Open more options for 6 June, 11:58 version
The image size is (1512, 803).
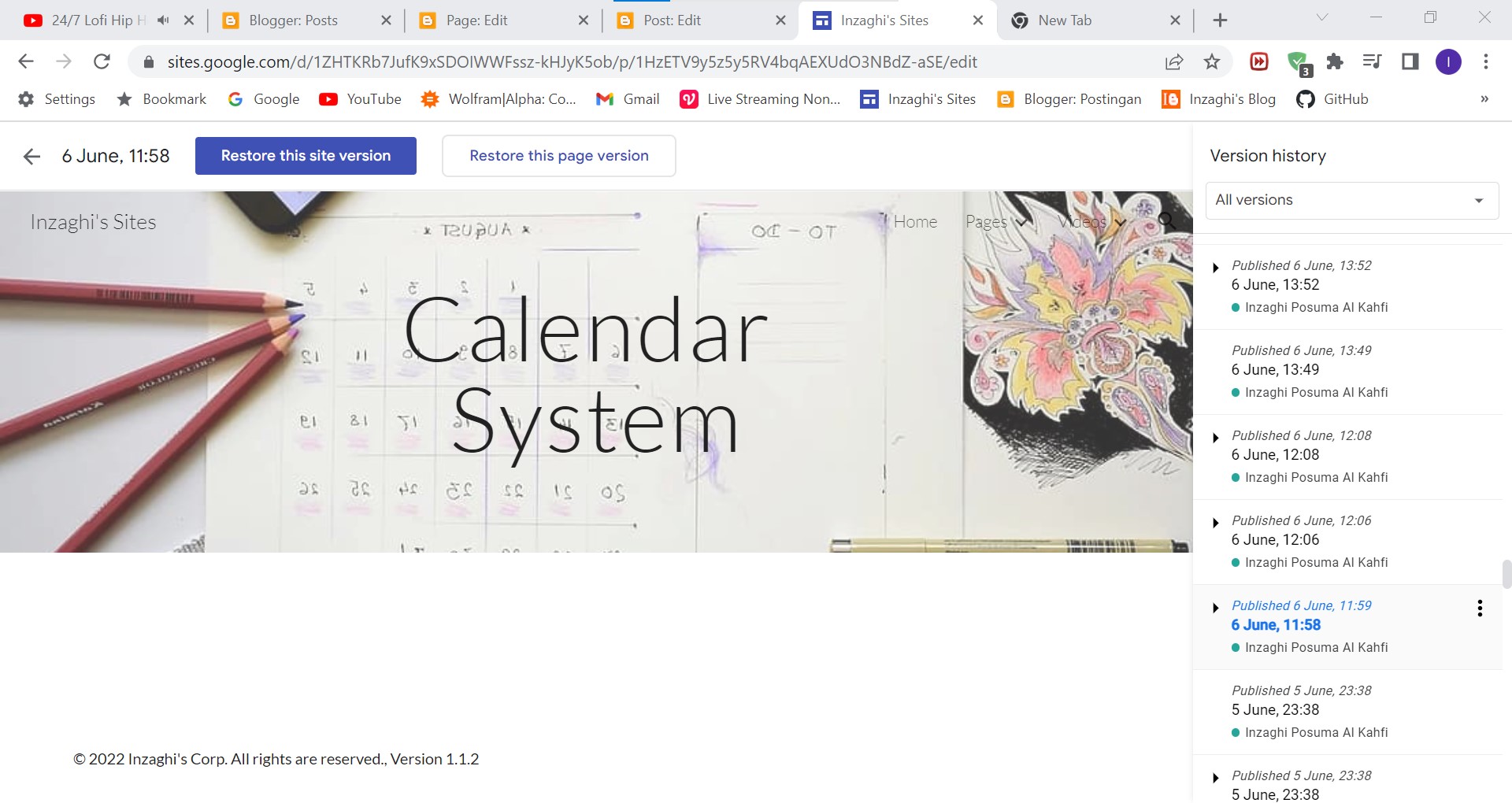click(1480, 608)
